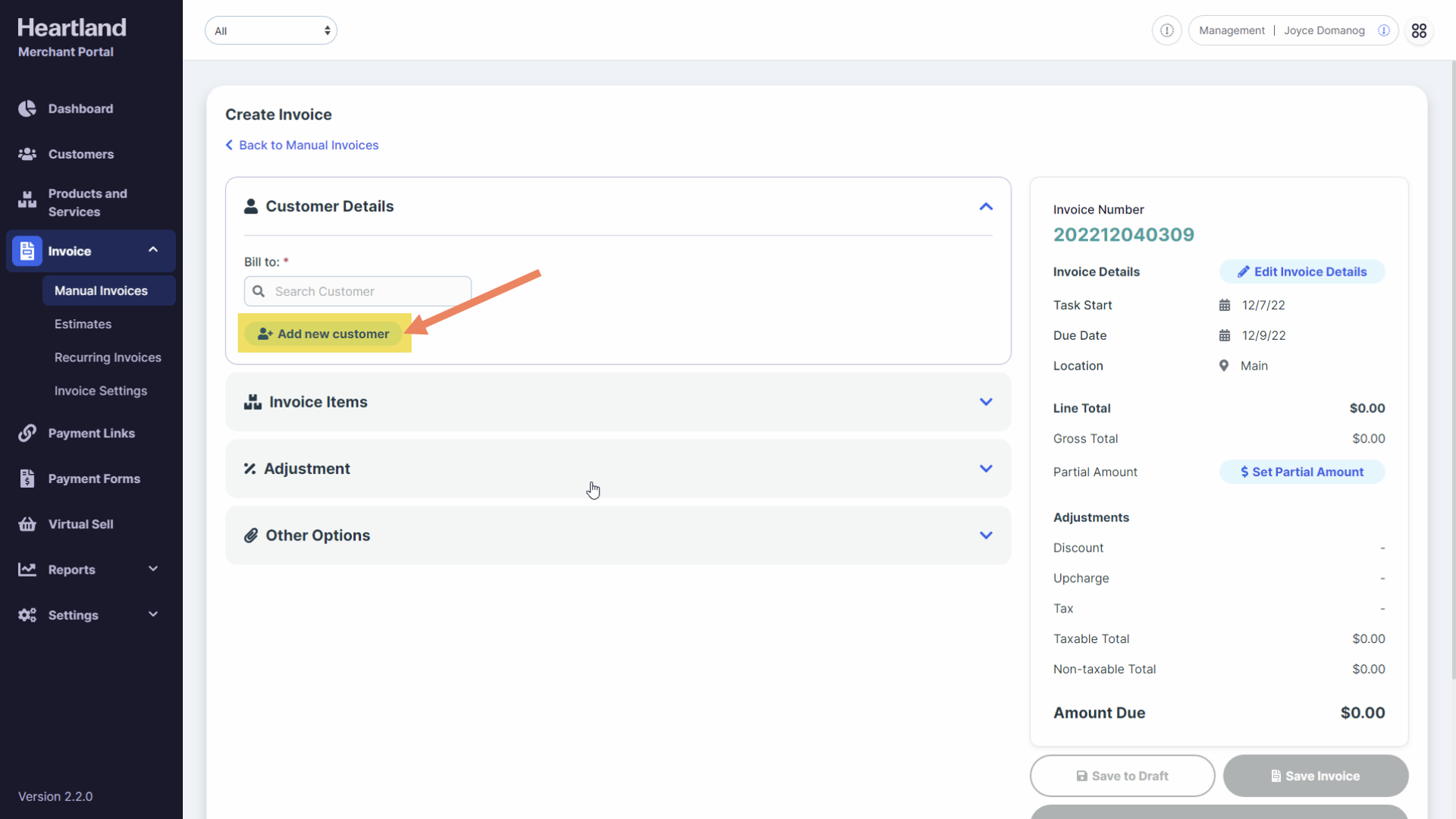Image resolution: width=1456 pixels, height=819 pixels.
Task: Expand the Adjustment section
Action: [985, 469]
